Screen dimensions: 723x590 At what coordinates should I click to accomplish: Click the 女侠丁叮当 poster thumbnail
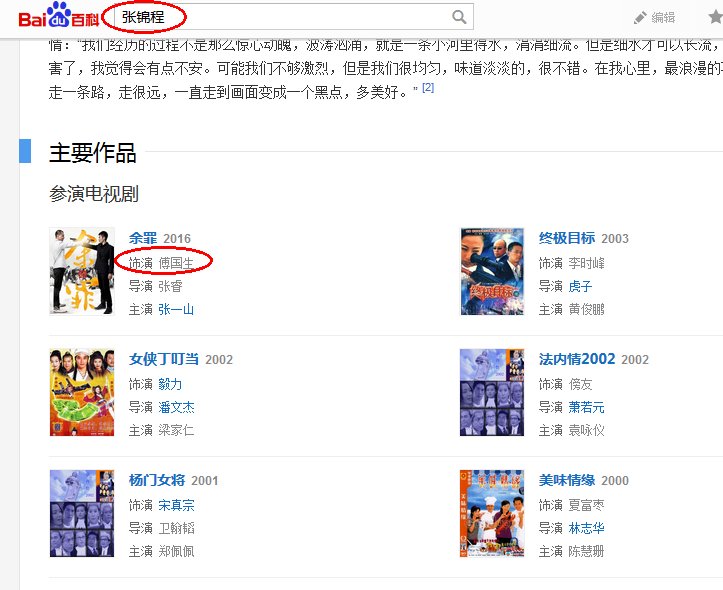coord(82,392)
